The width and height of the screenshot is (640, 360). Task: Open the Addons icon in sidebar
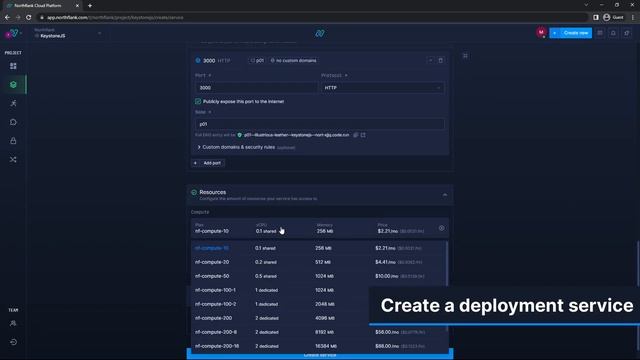tap(13, 122)
